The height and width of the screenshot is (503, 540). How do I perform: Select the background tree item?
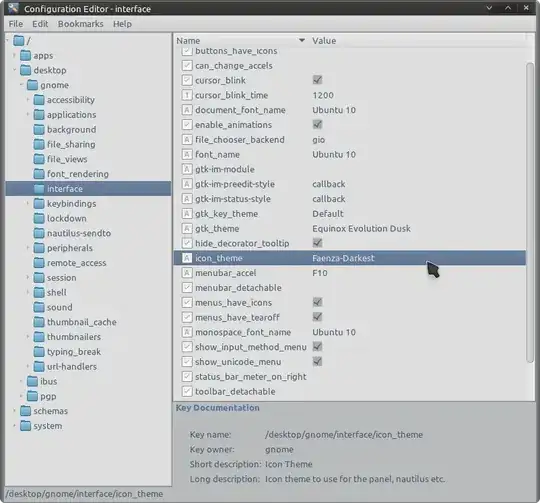71,129
